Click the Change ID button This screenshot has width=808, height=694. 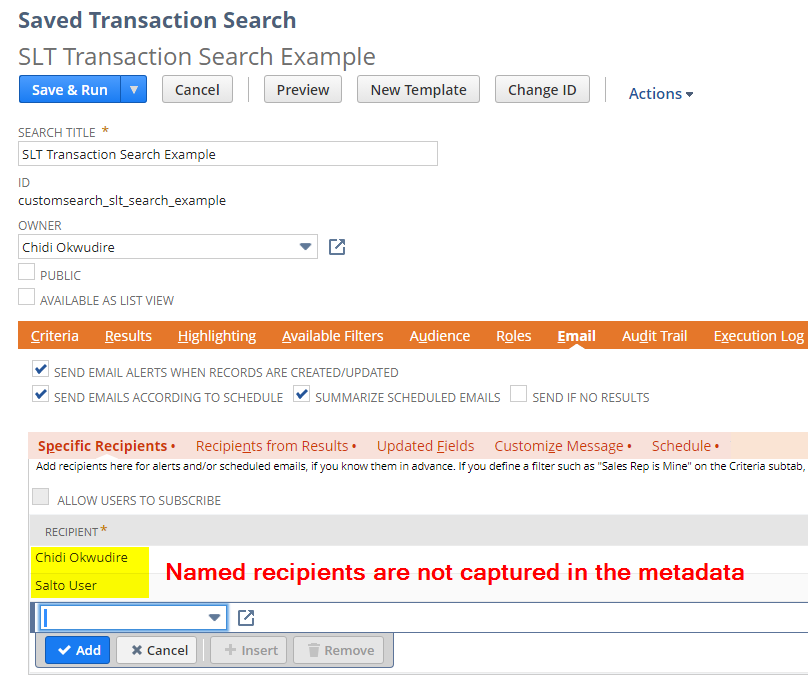pyautogui.click(x=542, y=89)
